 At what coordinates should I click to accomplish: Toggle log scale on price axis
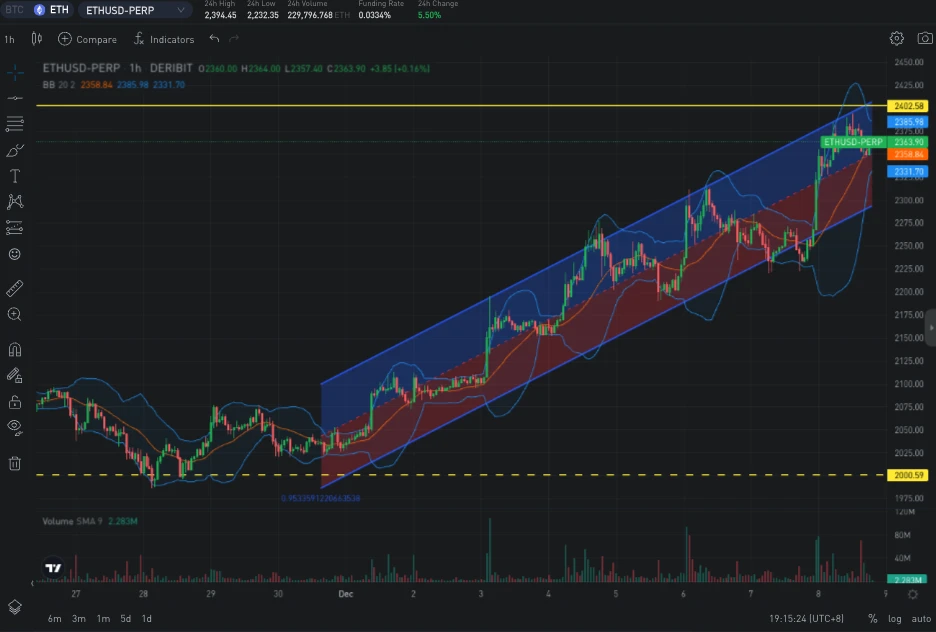(894, 619)
